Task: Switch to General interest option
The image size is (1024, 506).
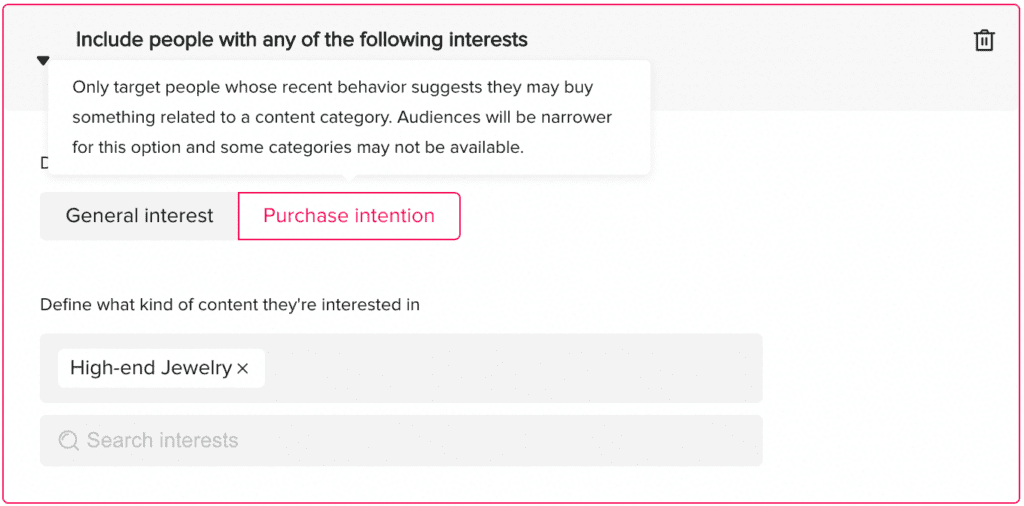Action: click(x=139, y=216)
